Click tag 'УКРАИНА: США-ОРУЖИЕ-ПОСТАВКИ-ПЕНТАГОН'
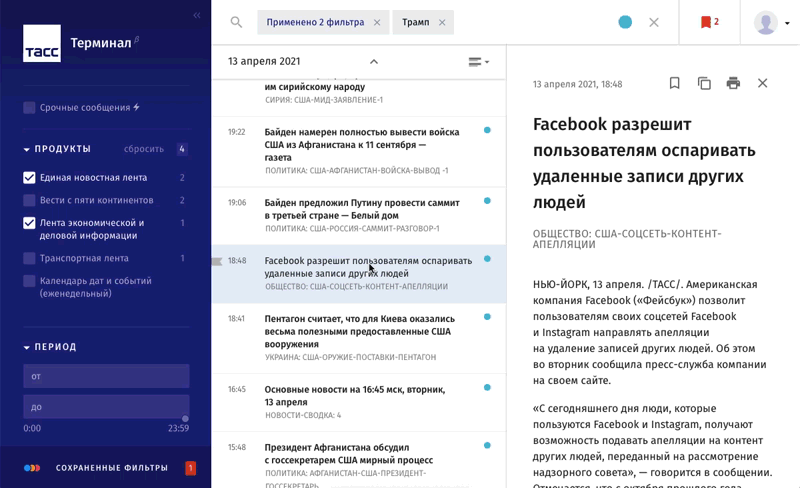This screenshot has width=800, height=488. click(x=351, y=357)
